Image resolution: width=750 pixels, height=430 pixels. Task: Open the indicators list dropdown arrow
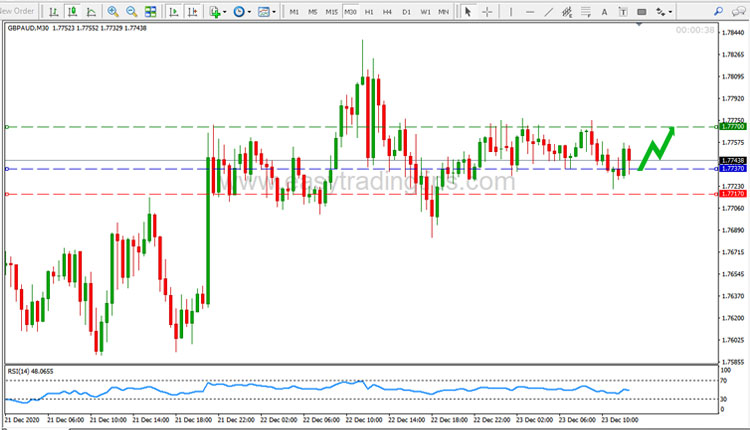point(225,11)
